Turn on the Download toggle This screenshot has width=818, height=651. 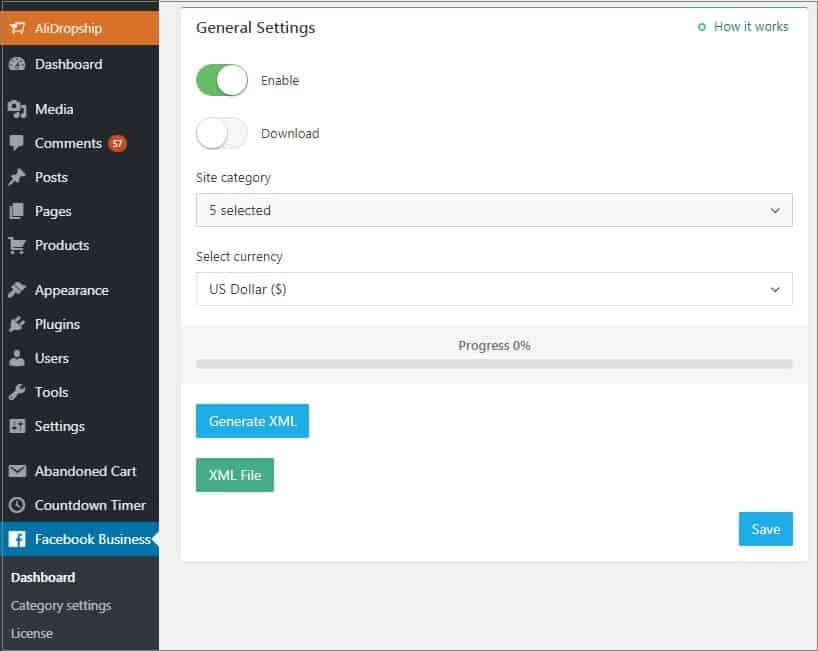222,134
